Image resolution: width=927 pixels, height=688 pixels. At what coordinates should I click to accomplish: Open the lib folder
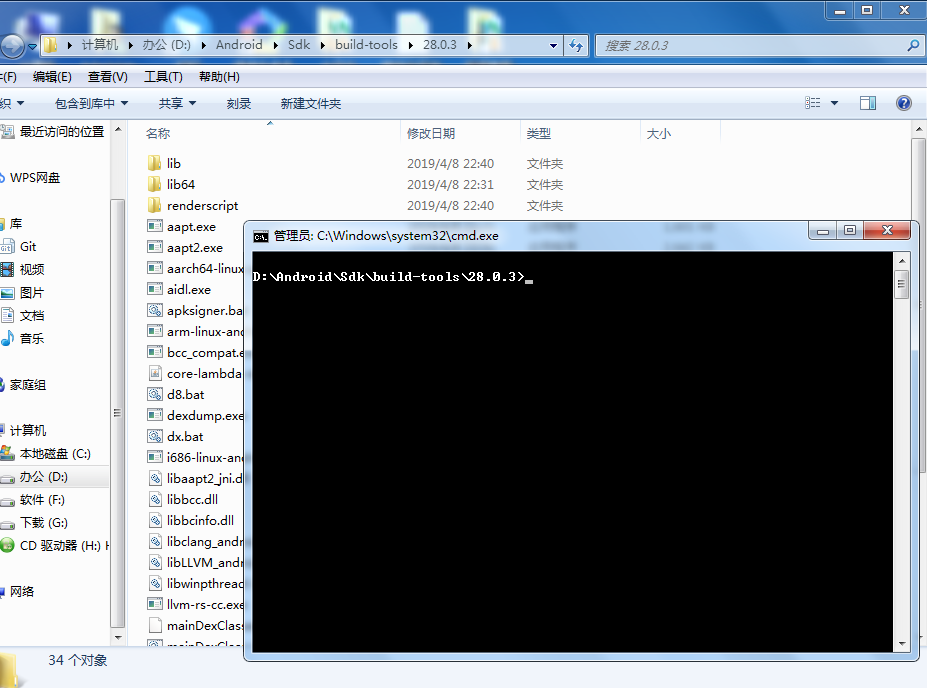click(x=173, y=163)
